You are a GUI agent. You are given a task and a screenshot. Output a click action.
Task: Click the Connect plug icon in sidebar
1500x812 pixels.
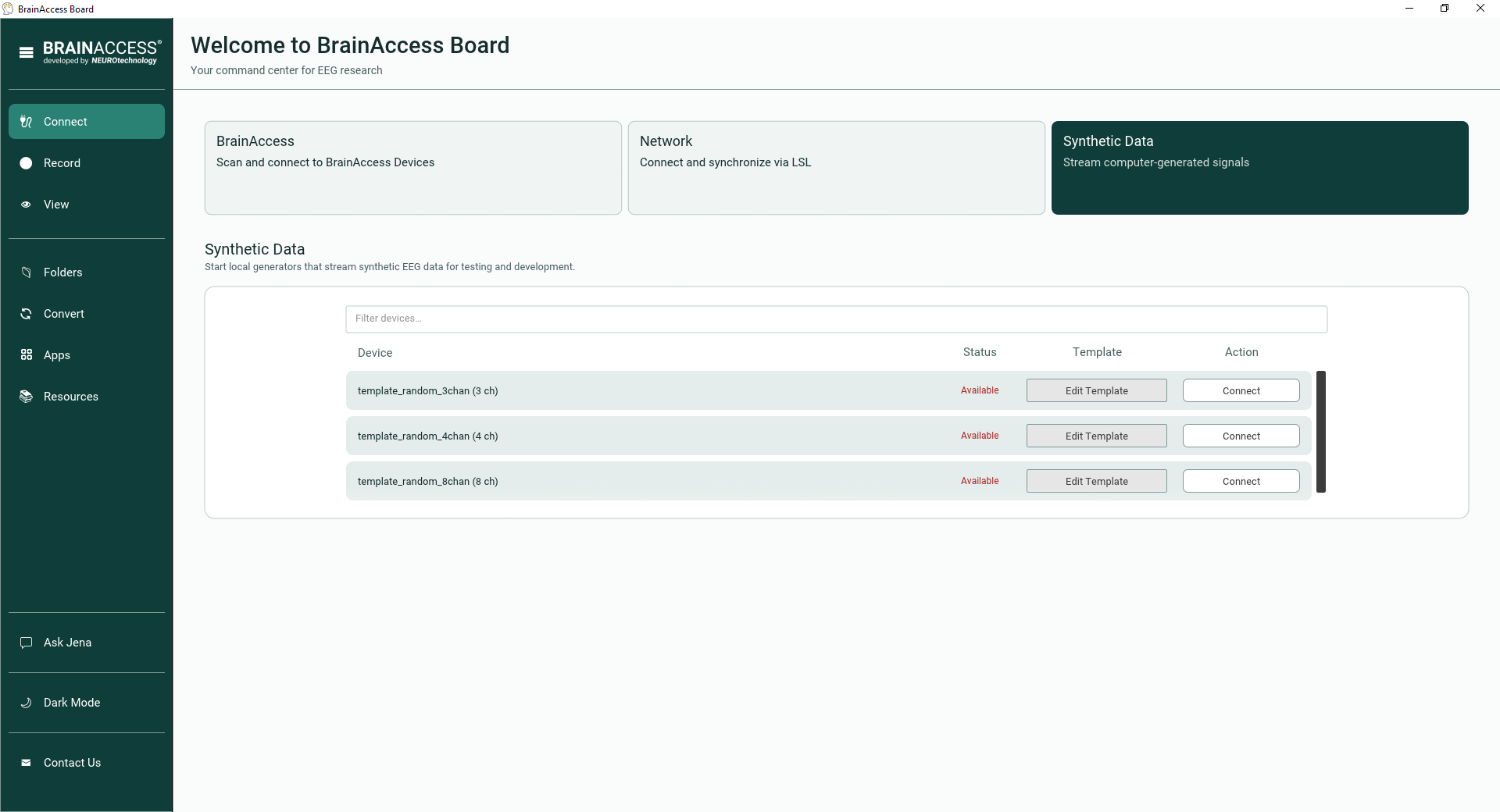click(x=27, y=122)
